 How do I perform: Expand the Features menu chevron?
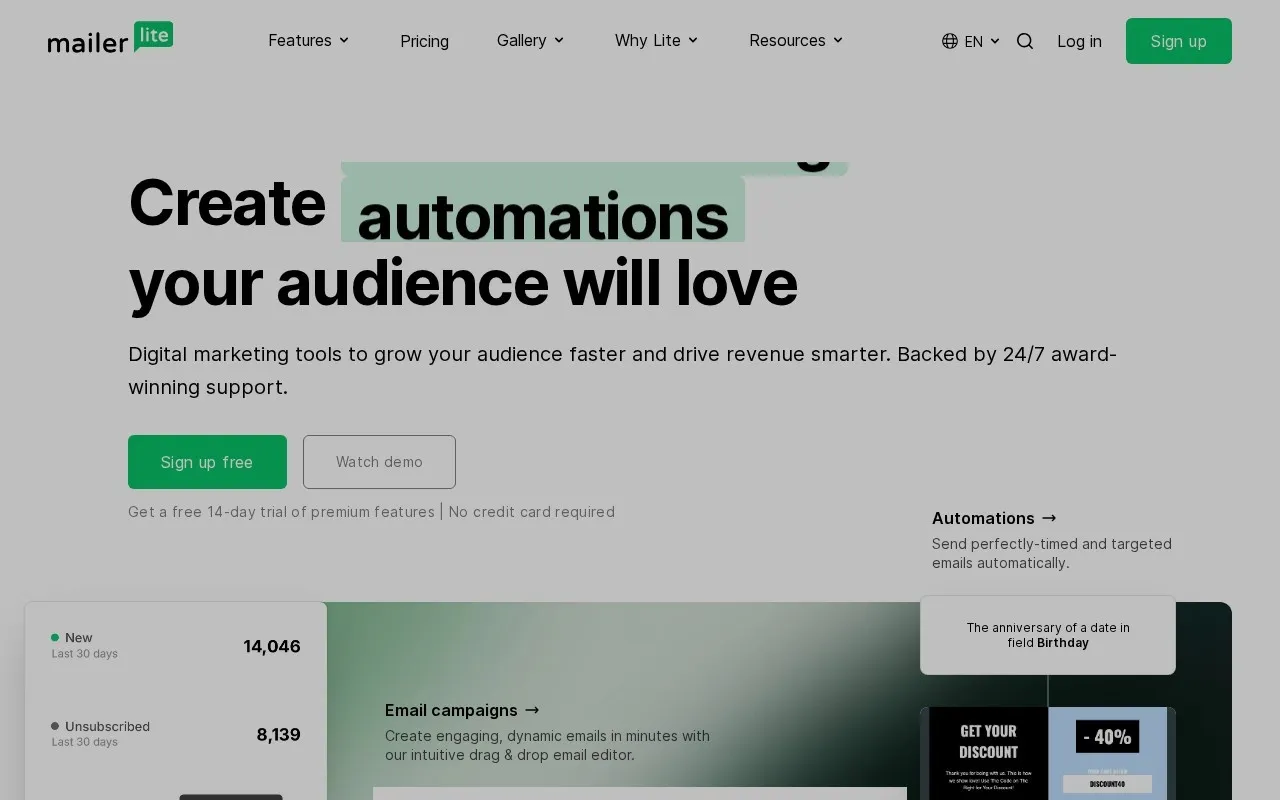point(344,40)
